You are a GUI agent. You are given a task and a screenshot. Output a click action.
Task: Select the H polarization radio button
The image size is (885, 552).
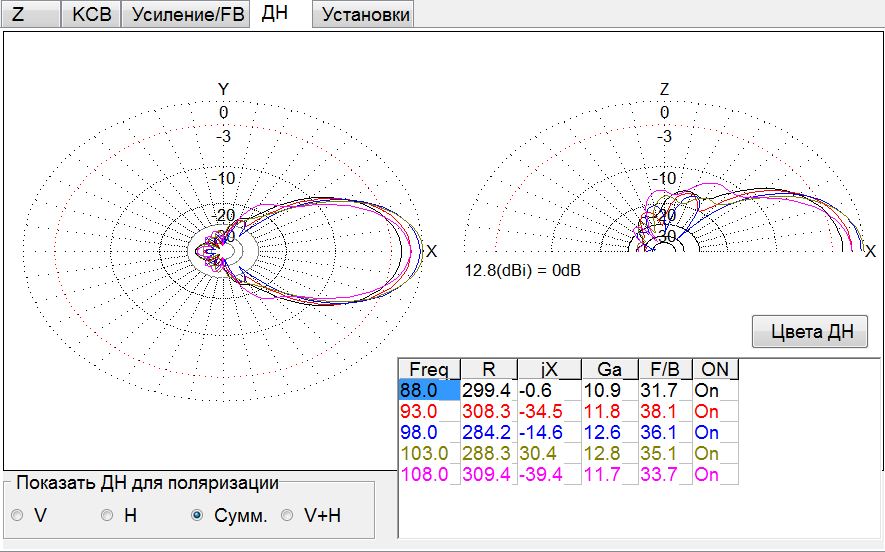107,515
